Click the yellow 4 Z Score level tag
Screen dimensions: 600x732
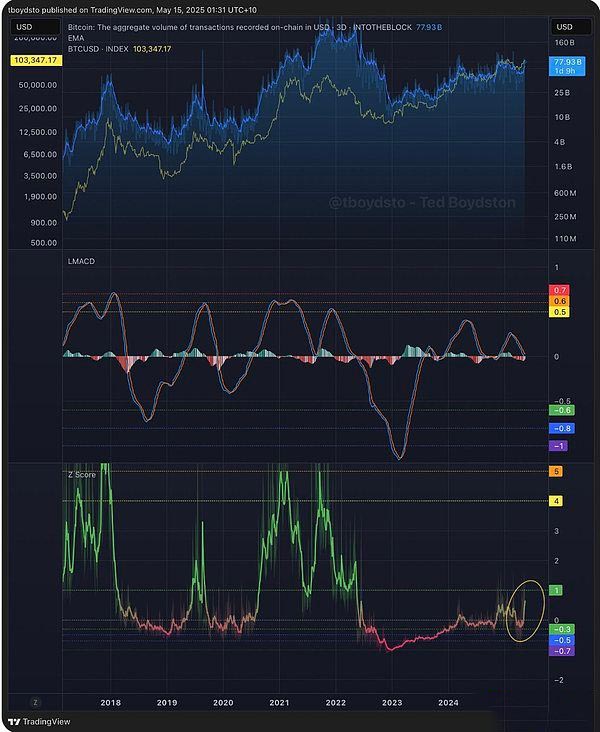(x=557, y=500)
